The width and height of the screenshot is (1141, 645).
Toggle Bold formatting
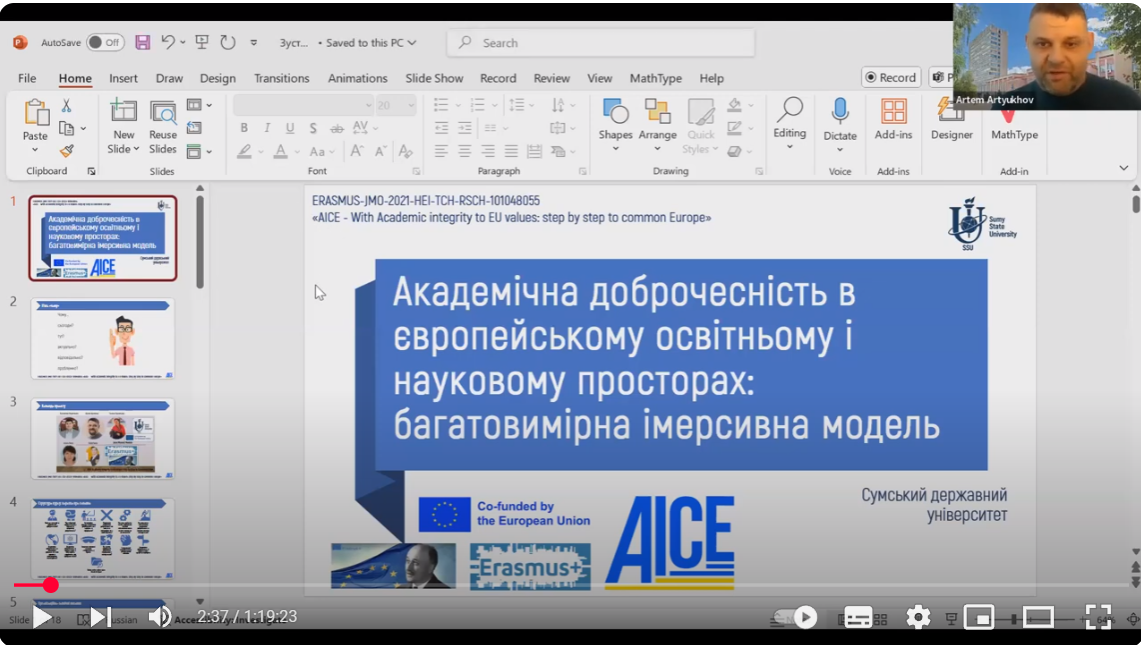pos(244,128)
